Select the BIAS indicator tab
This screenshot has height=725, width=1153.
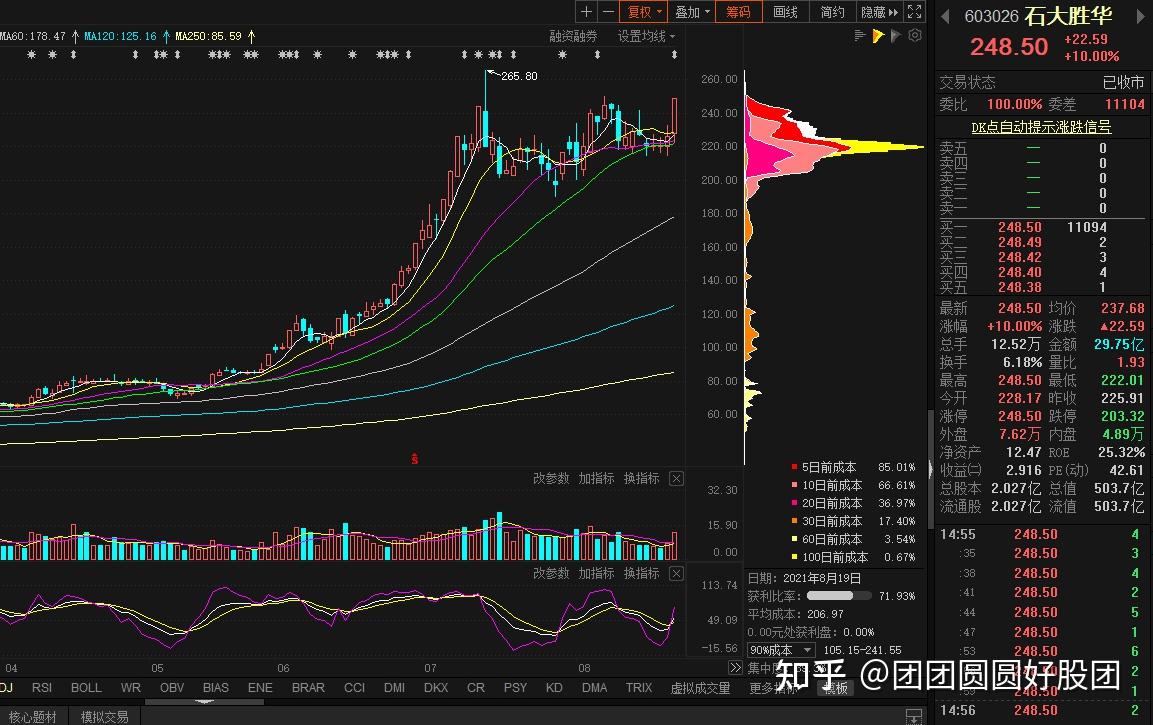click(215, 688)
